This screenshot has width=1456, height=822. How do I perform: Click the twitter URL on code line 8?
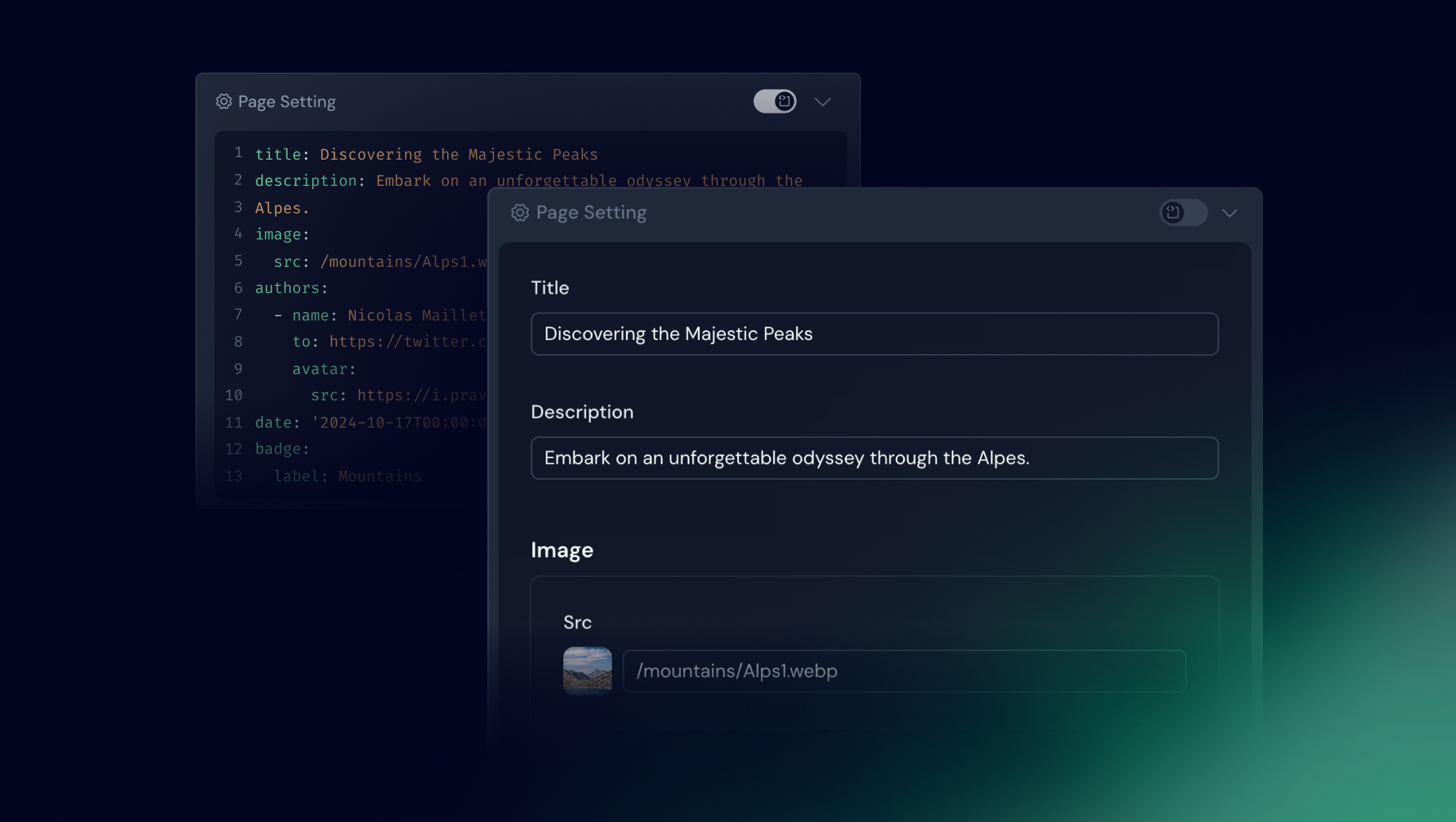[x=405, y=342]
